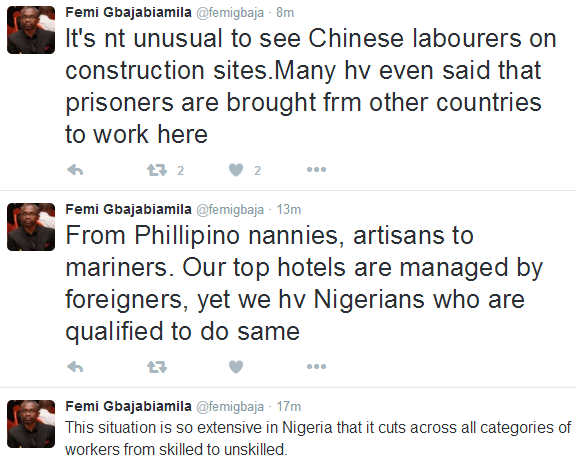Retweet the Chinese labourers tweet
Image resolution: width=577 pixels, height=463 pixels.
(157, 170)
